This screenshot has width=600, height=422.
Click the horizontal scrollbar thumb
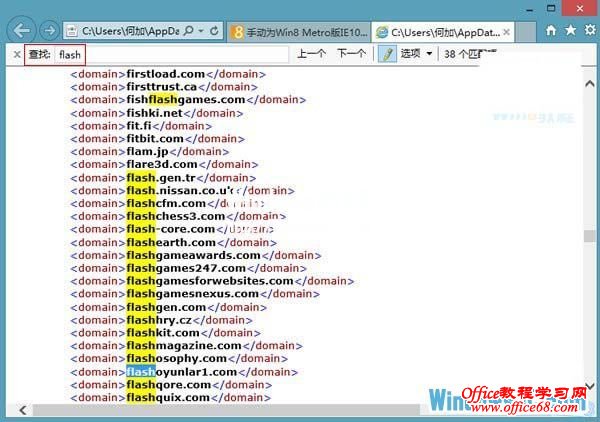226,410
